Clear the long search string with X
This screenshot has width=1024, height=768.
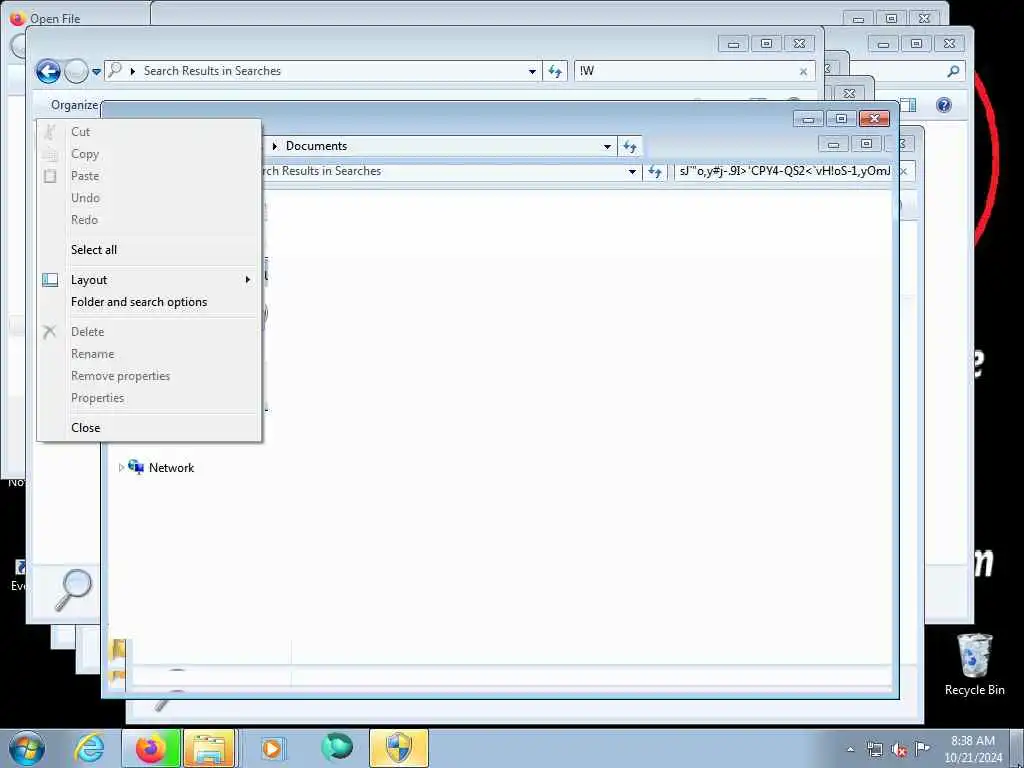(903, 172)
